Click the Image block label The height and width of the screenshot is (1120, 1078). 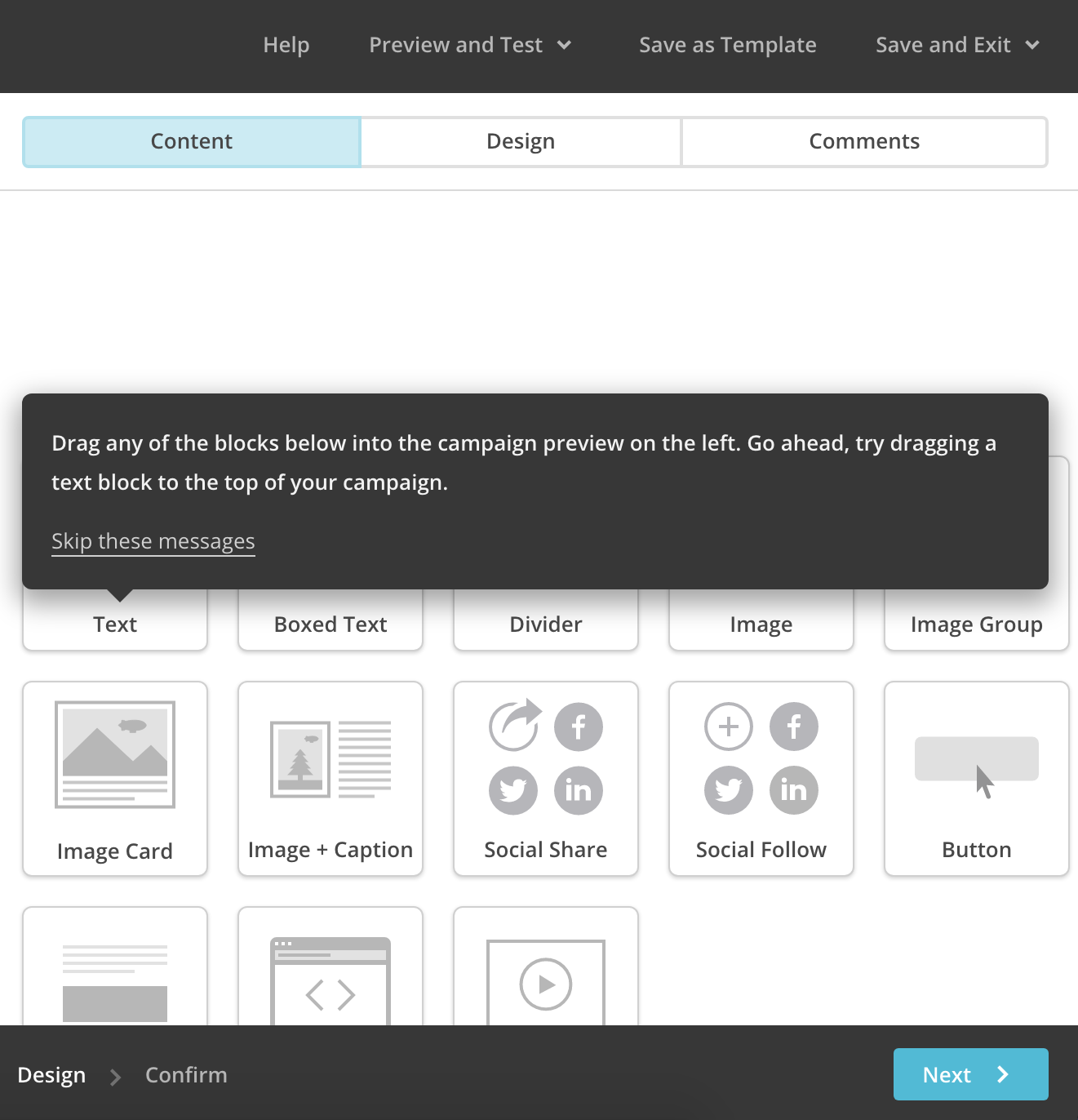(x=761, y=624)
